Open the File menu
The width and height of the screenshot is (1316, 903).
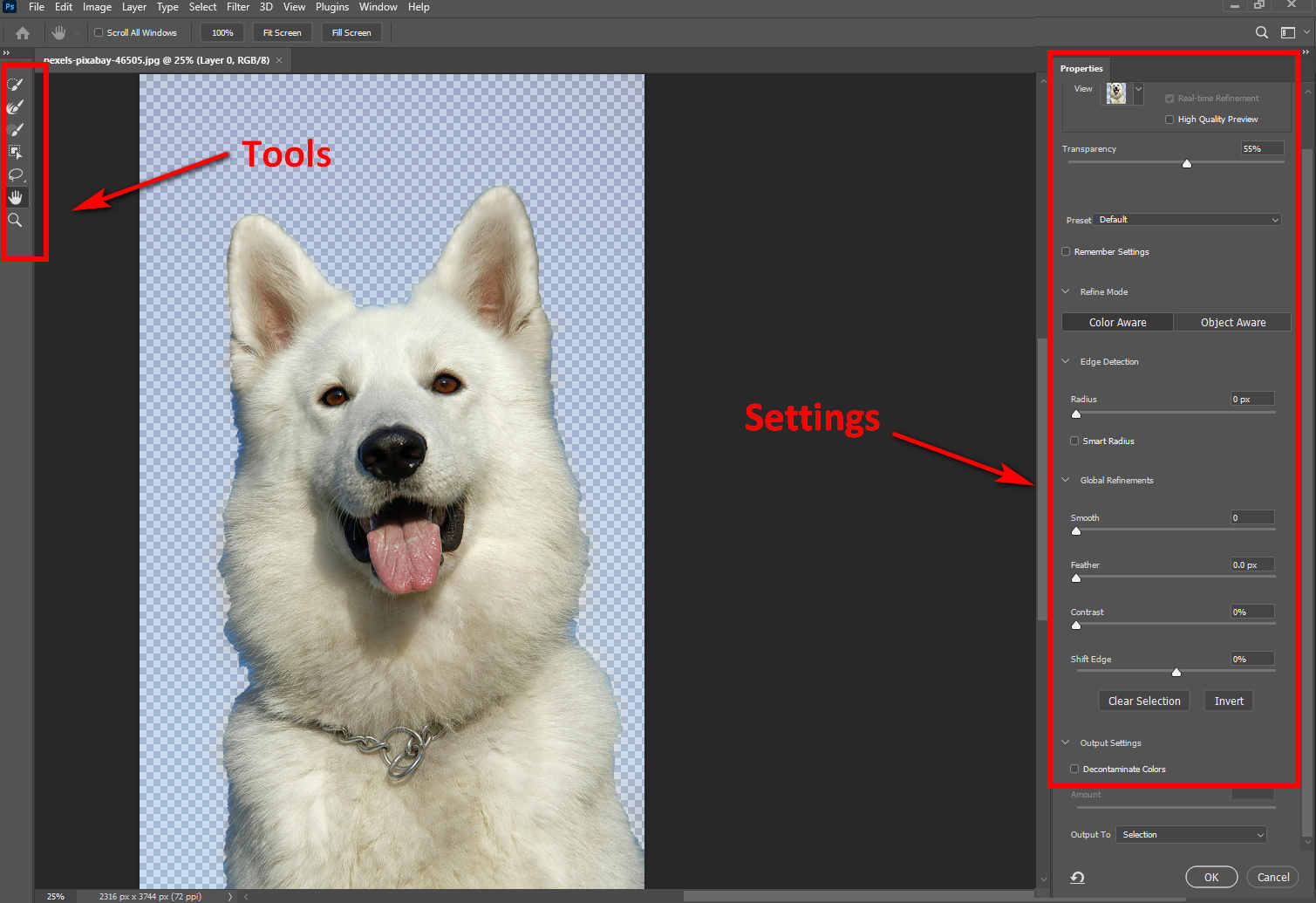click(37, 7)
